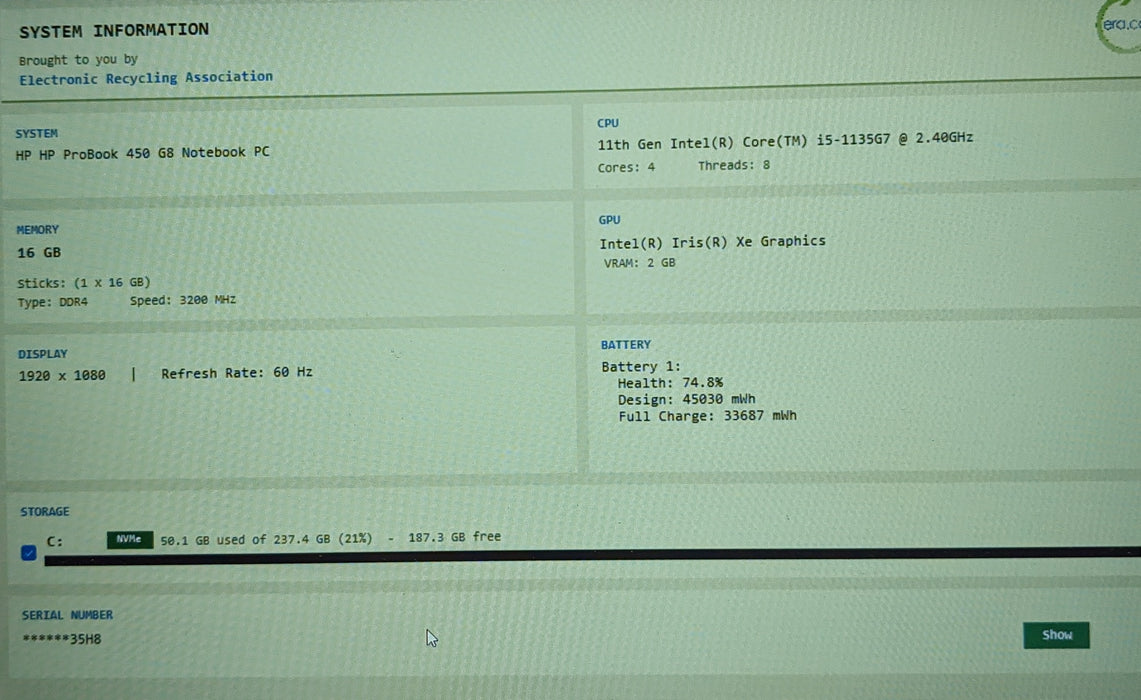Click the "Health: 74.8%" battery value
Image resolution: width=1141 pixels, height=700 pixels.
click(x=670, y=383)
